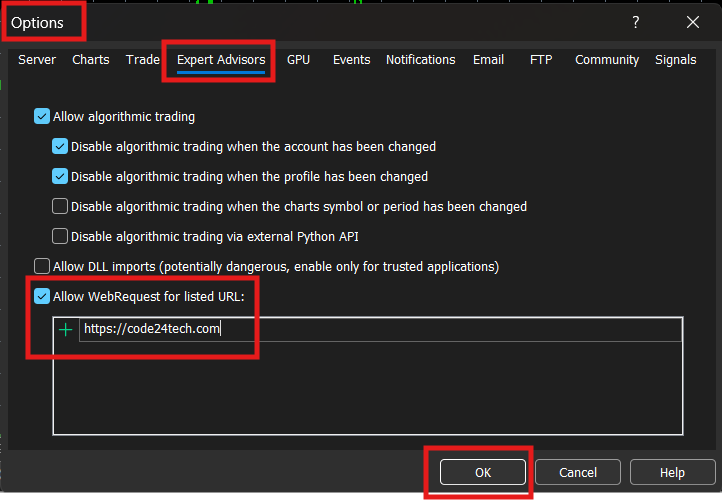Screen dimensions: 722x500
Task: Click the green plus add-URL icon
Action: point(66,329)
